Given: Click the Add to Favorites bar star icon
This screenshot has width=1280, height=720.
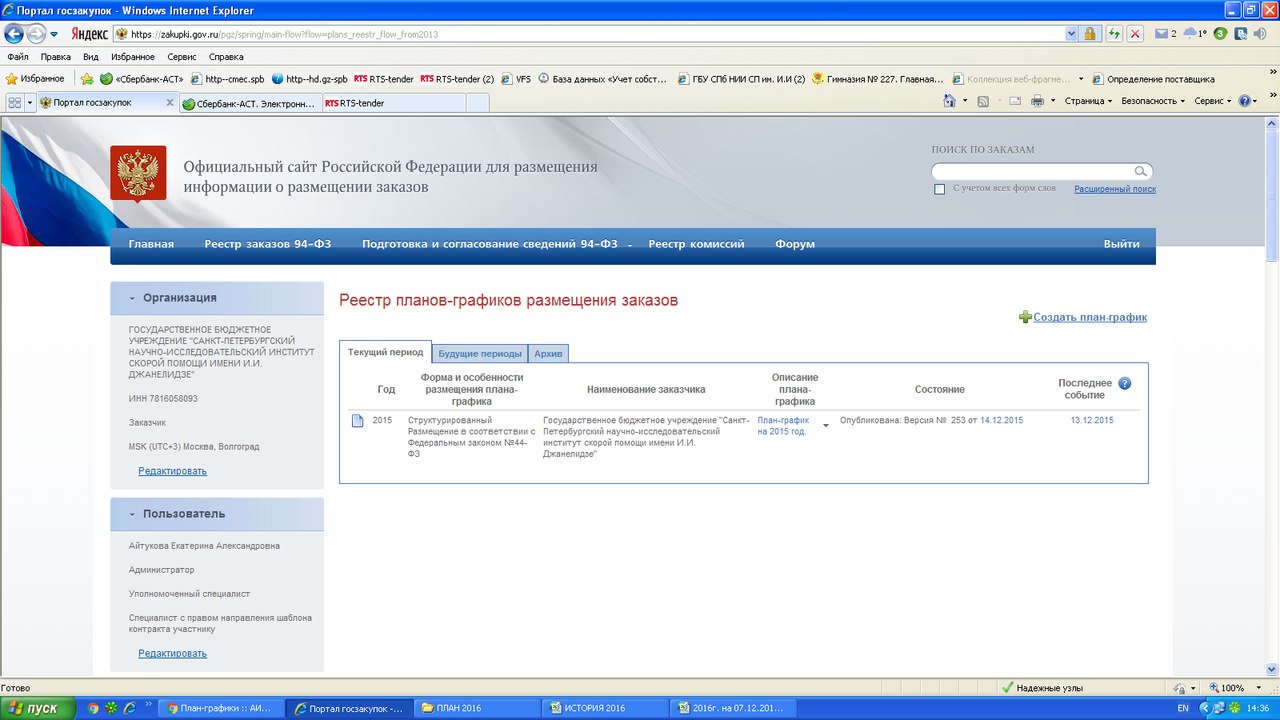Looking at the screenshot, I should pyautogui.click(x=87, y=79).
